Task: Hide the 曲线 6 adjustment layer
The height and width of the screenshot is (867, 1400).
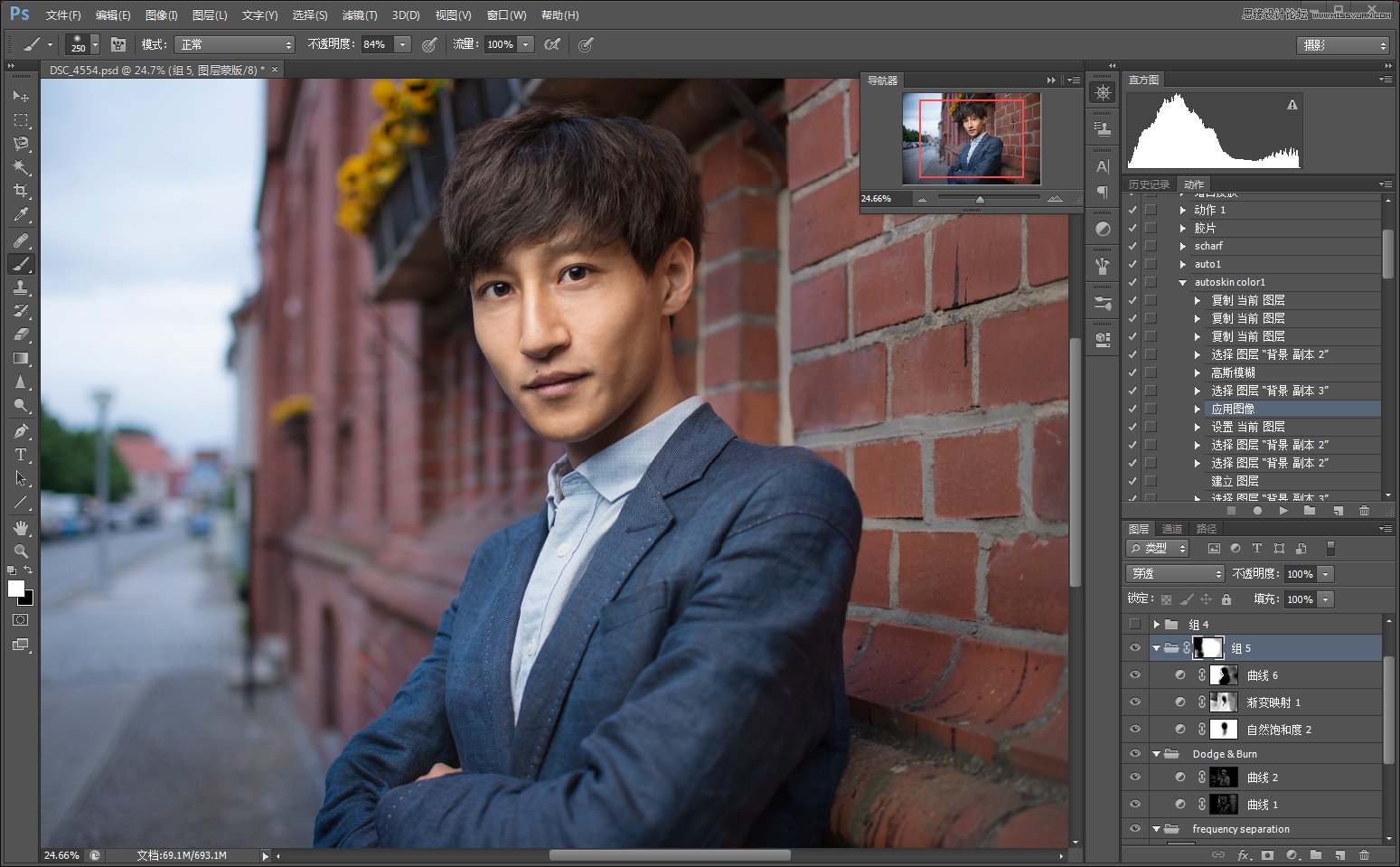Action: 1134,674
